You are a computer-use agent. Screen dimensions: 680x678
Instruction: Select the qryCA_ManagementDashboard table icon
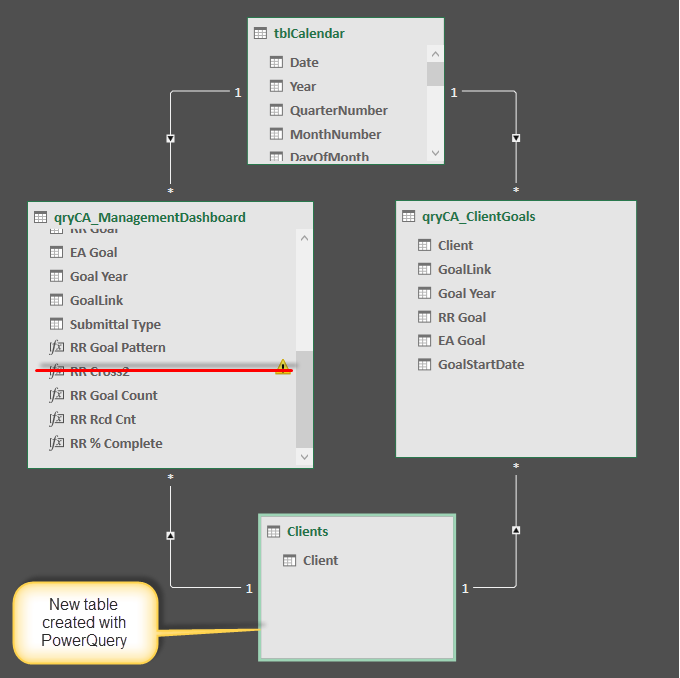40,217
